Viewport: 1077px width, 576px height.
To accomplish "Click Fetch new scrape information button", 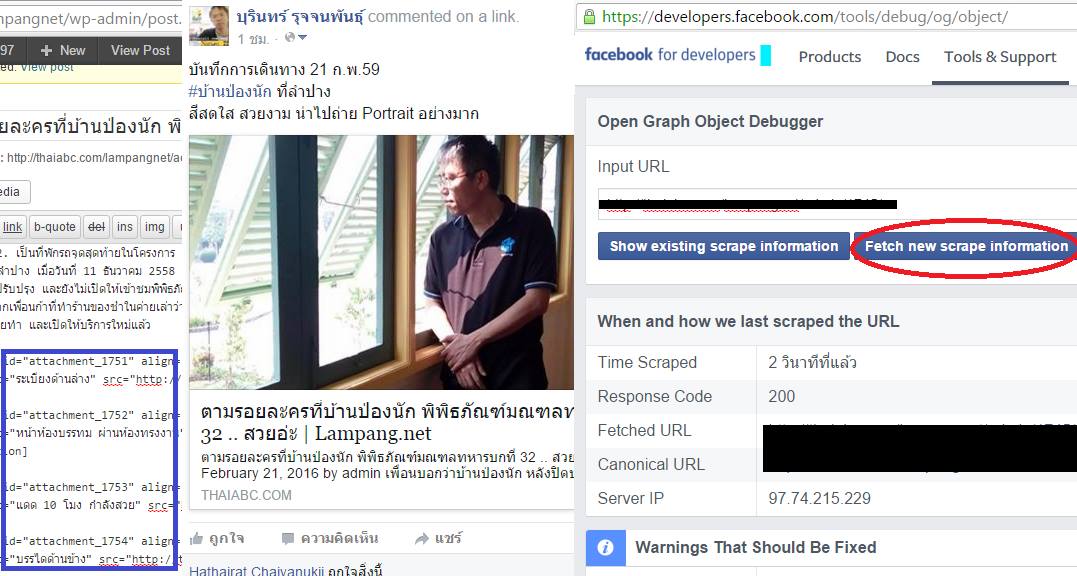I will point(966,246).
